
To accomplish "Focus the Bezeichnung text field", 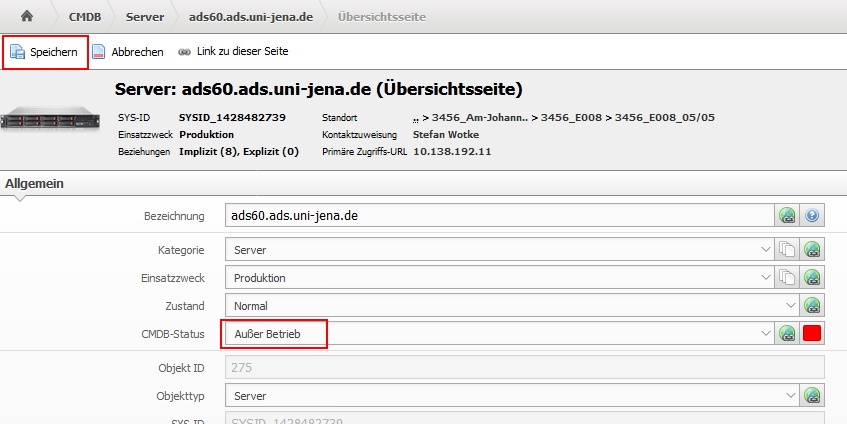I will (x=500, y=216).
